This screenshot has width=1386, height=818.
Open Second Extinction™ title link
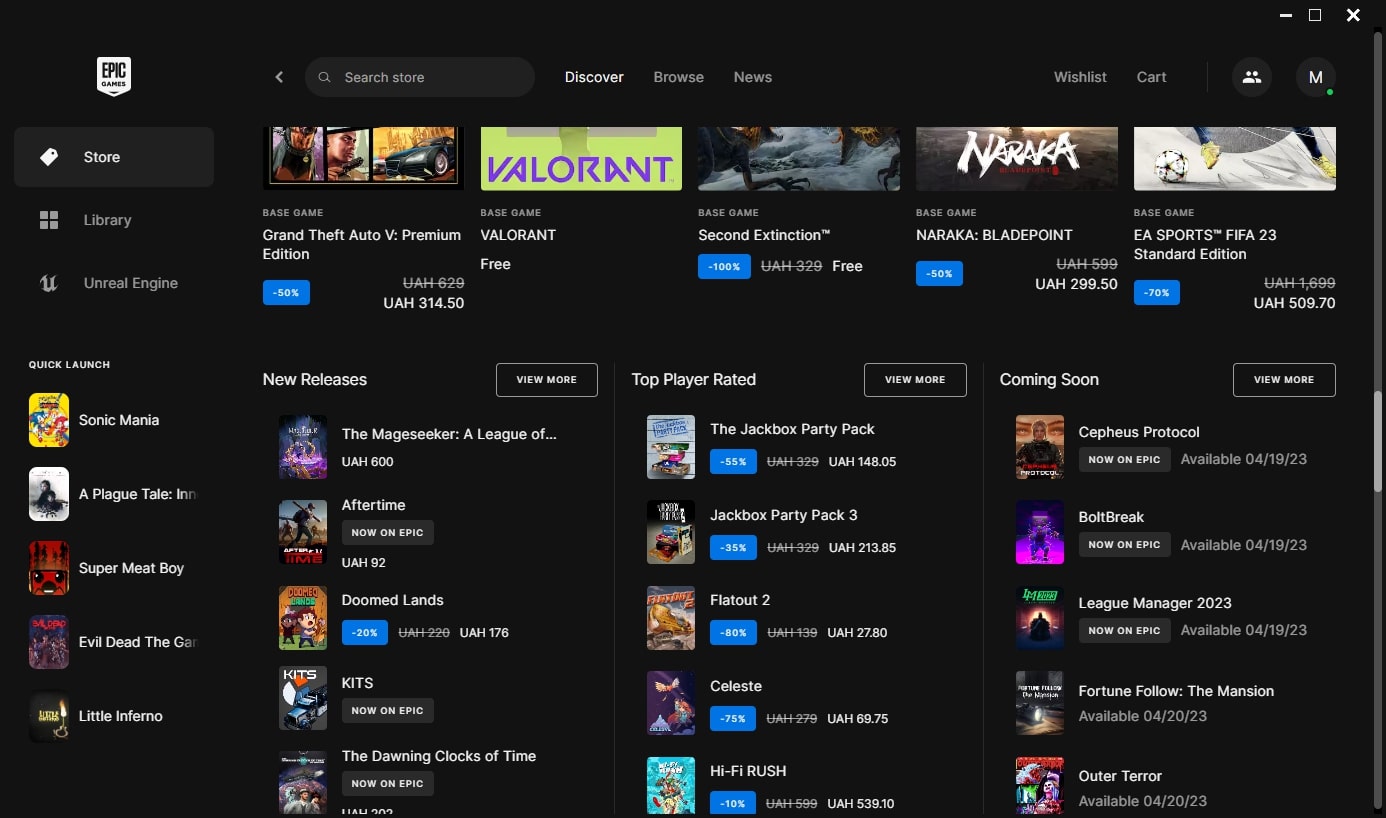764,235
